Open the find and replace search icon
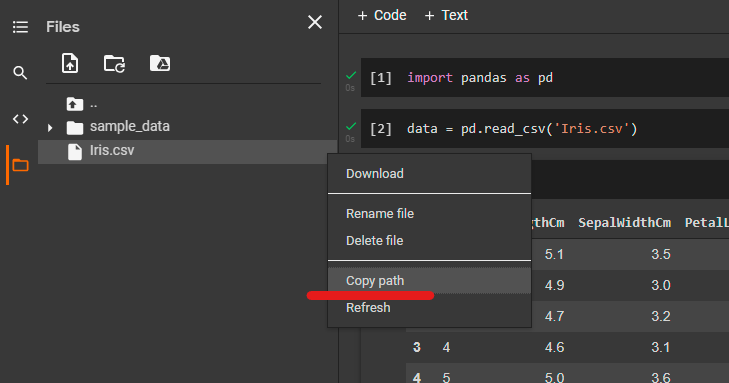729x383 pixels. pos(20,73)
